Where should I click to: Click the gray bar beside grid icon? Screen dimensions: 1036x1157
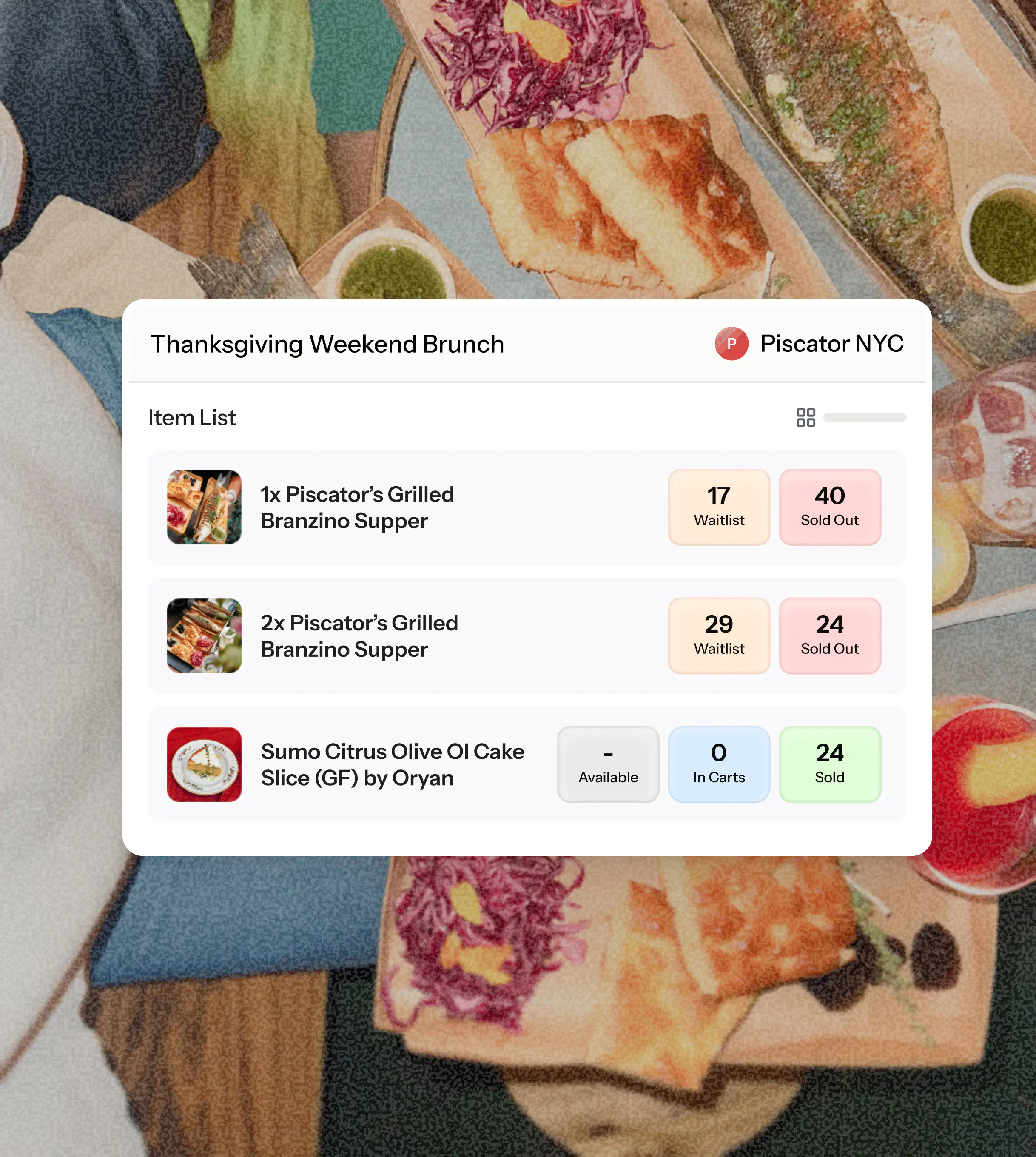pos(865,417)
